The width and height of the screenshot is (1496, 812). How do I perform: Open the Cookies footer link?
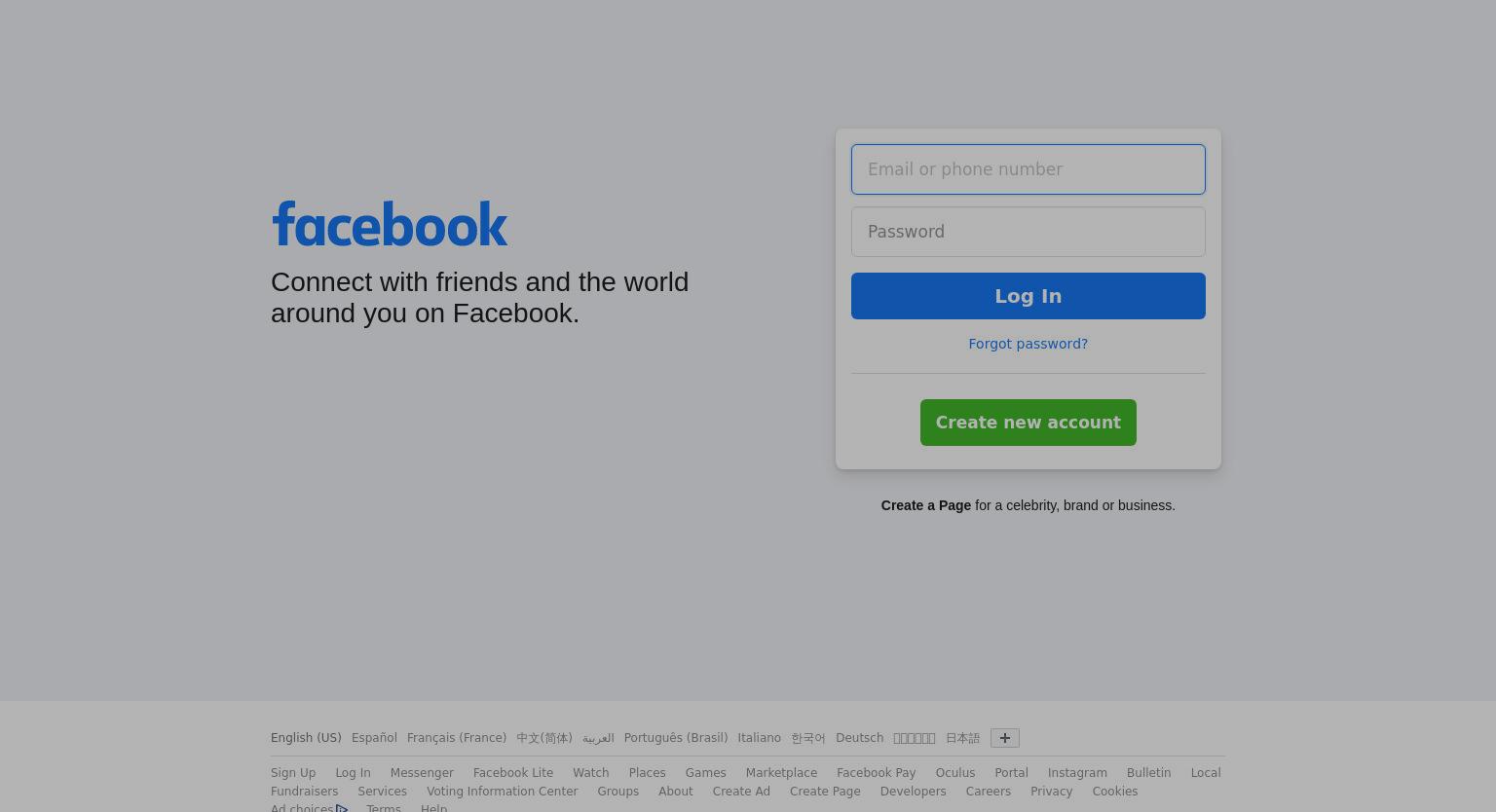tap(1115, 792)
